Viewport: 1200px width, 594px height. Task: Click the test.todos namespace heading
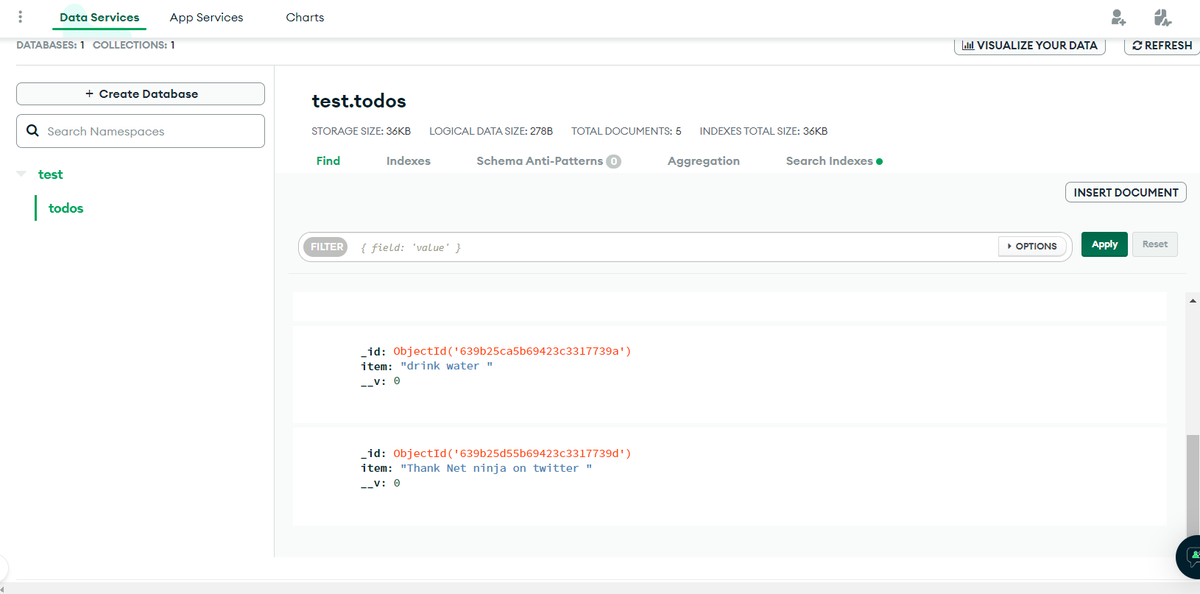tap(359, 101)
